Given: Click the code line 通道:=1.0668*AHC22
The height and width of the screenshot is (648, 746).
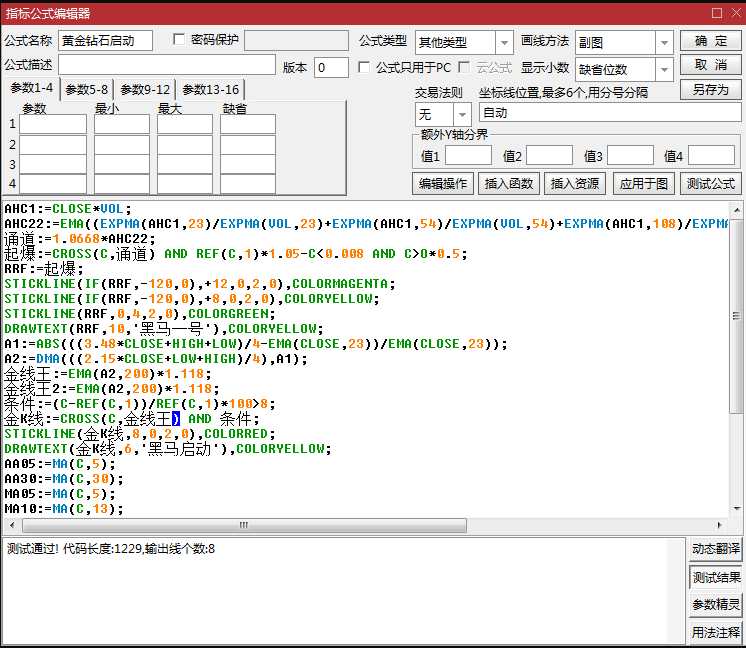Looking at the screenshot, I should pos(79,239).
